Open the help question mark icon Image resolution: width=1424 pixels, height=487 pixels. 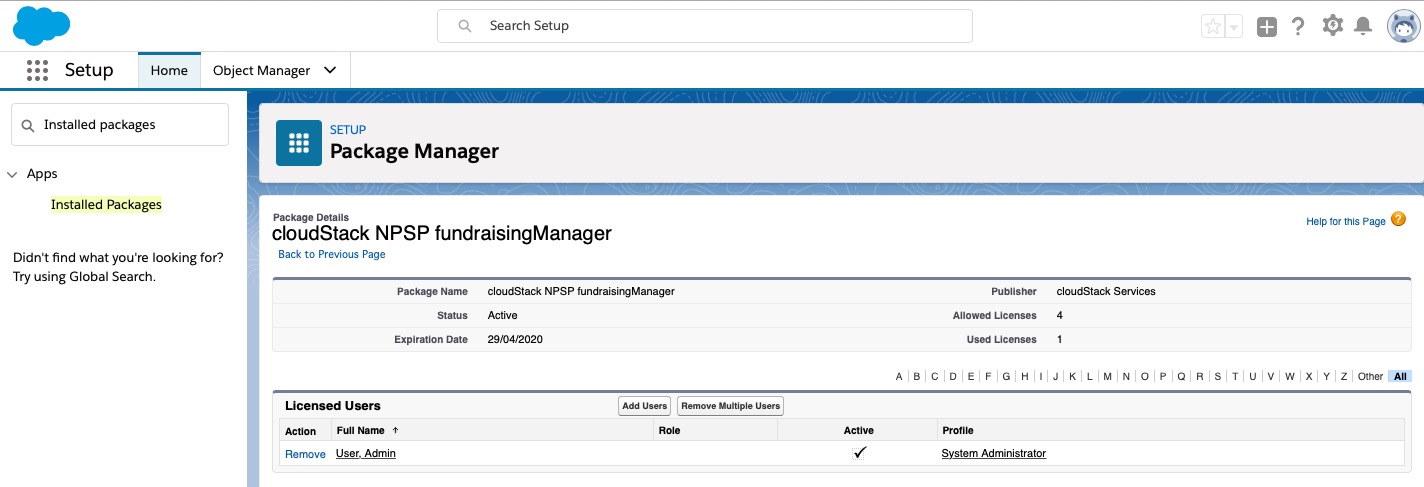tap(1298, 26)
